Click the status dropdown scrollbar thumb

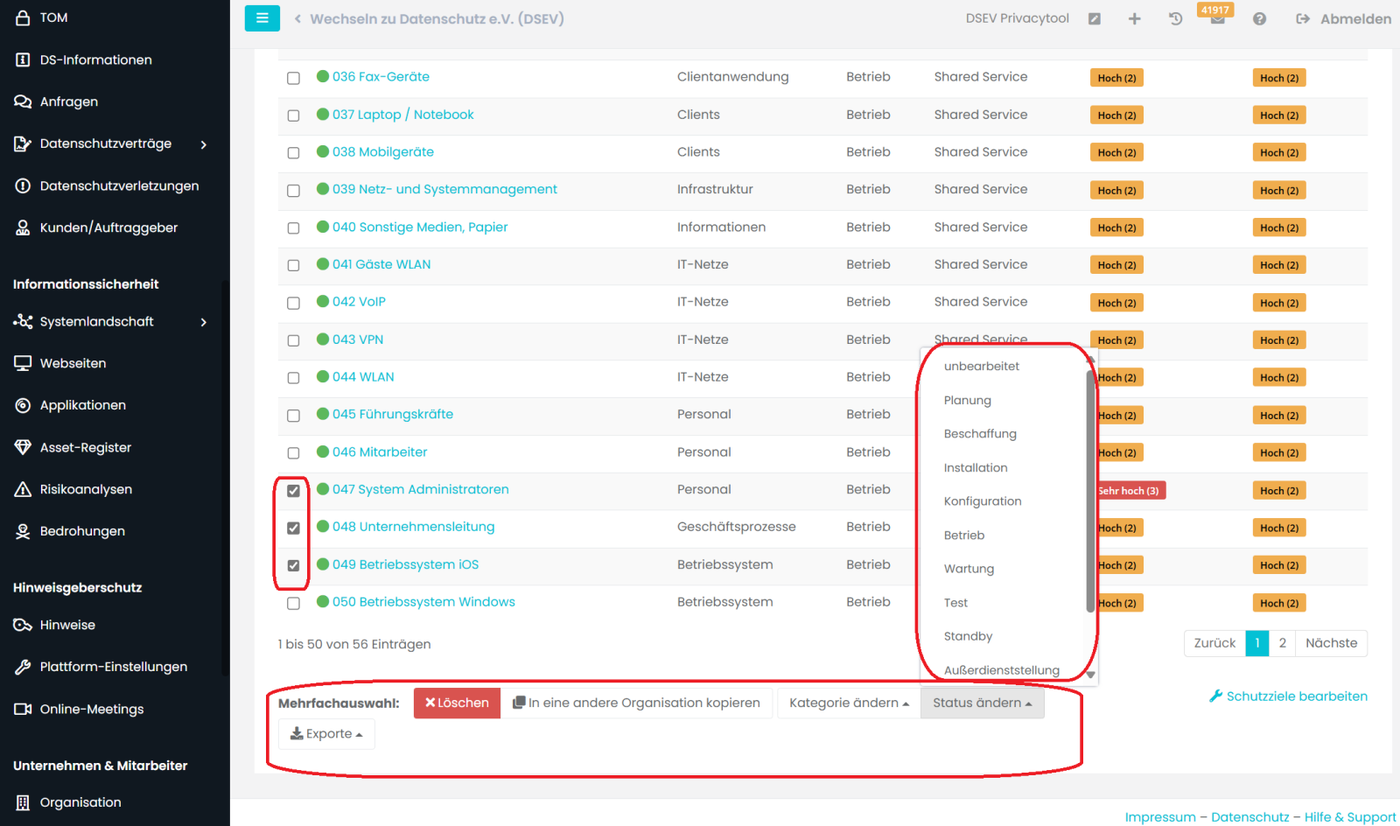tap(1090, 490)
